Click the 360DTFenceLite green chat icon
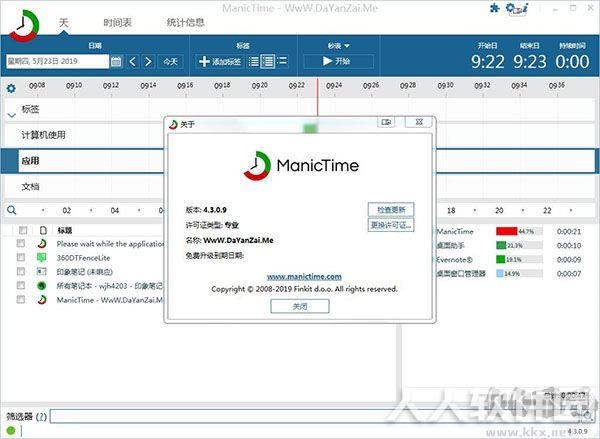The width and height of the screenshot is (600, 439). point(41,258)
